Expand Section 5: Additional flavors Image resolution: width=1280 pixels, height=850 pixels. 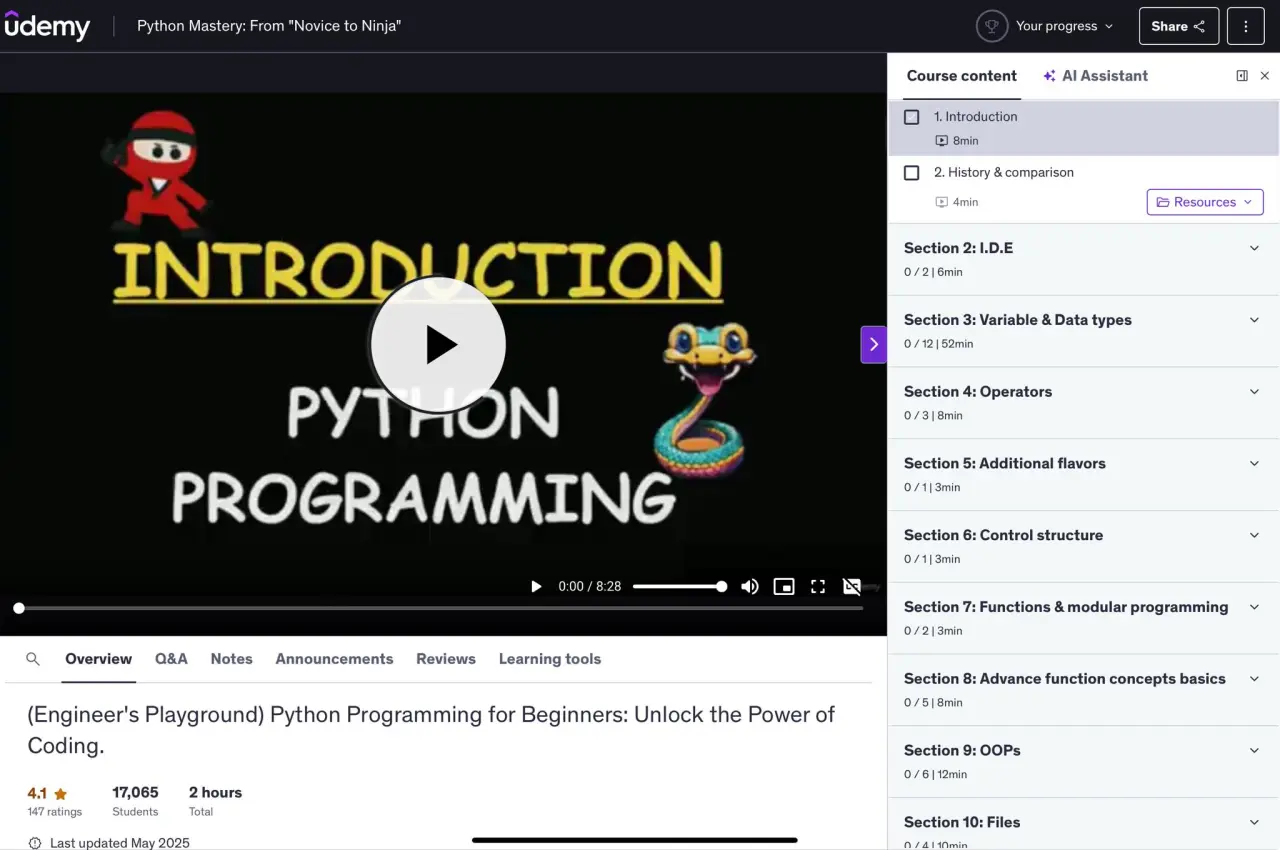[x=1083, y=475]
